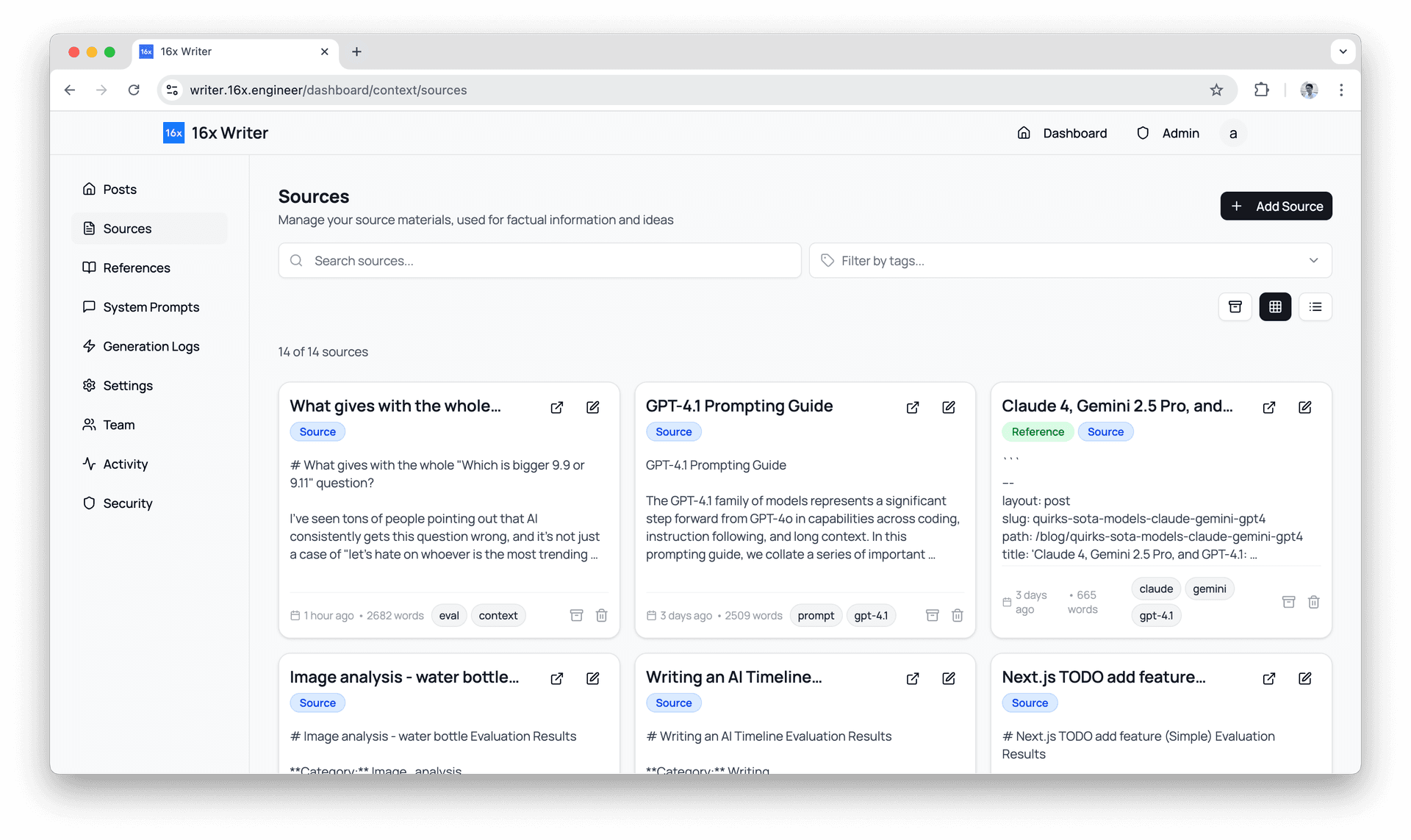This screenshot has height=840, width=1411.
Task: Open external link on Writing an AI Timeline card
Action: tap(913, 678)
